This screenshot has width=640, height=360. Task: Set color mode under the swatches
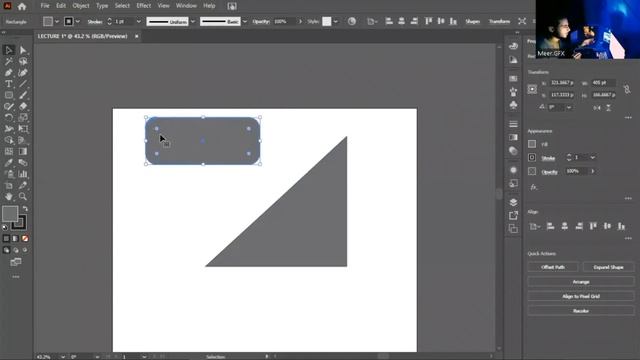6,238
